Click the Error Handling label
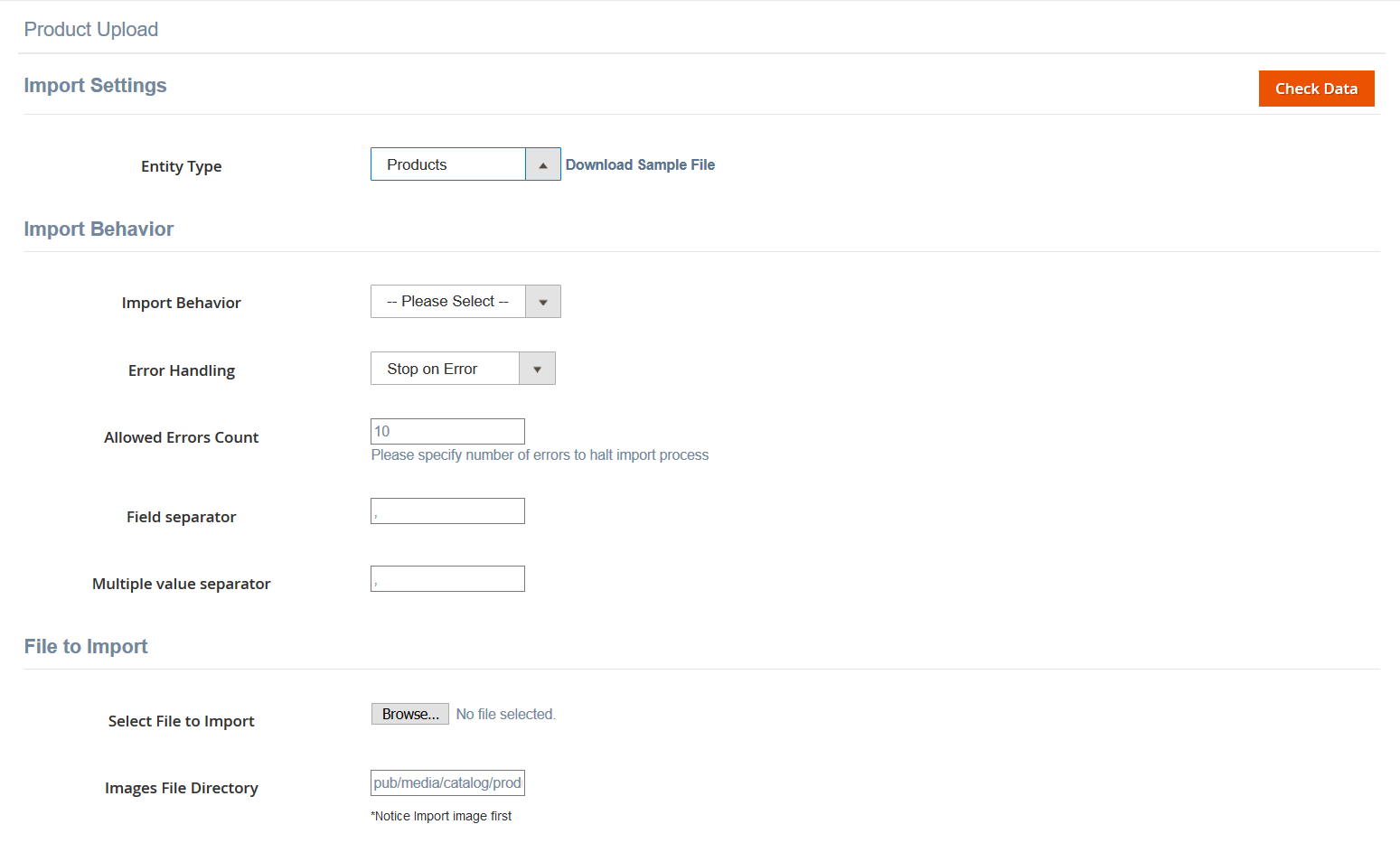This screenshot has width=1400, height=843. tap(182, 370)
